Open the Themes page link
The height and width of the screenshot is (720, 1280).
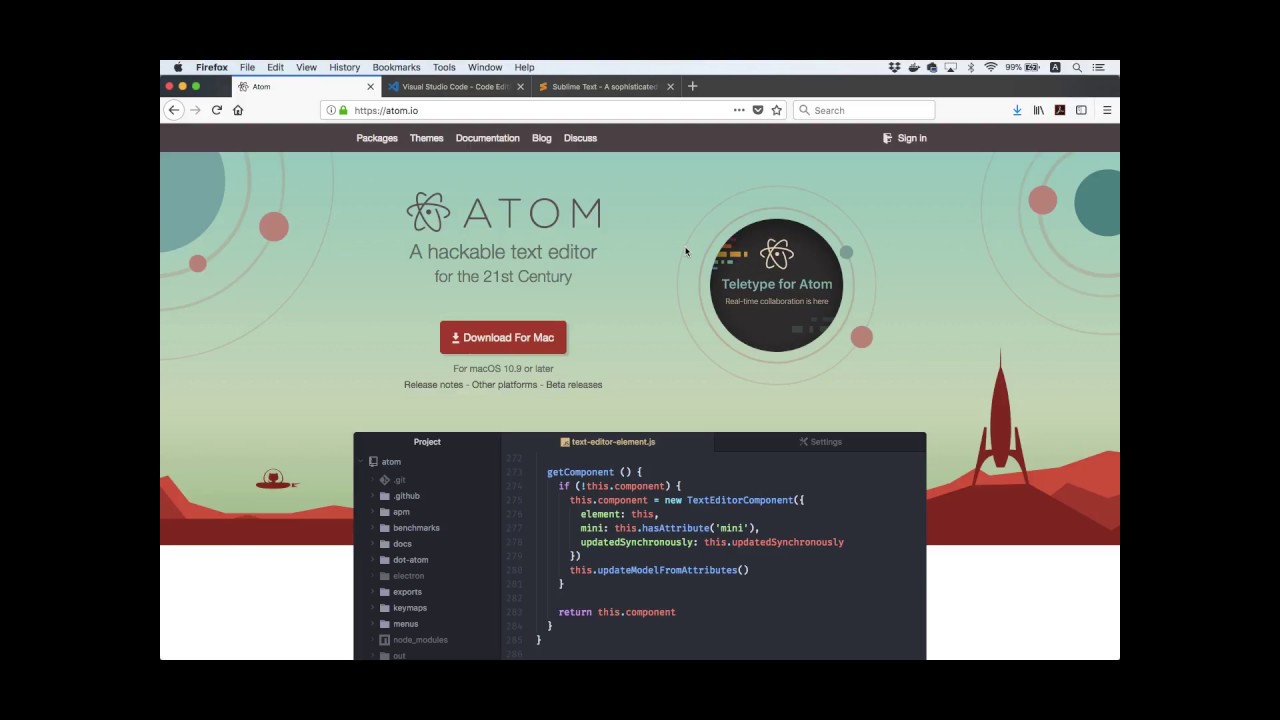(x=426, y=138)
